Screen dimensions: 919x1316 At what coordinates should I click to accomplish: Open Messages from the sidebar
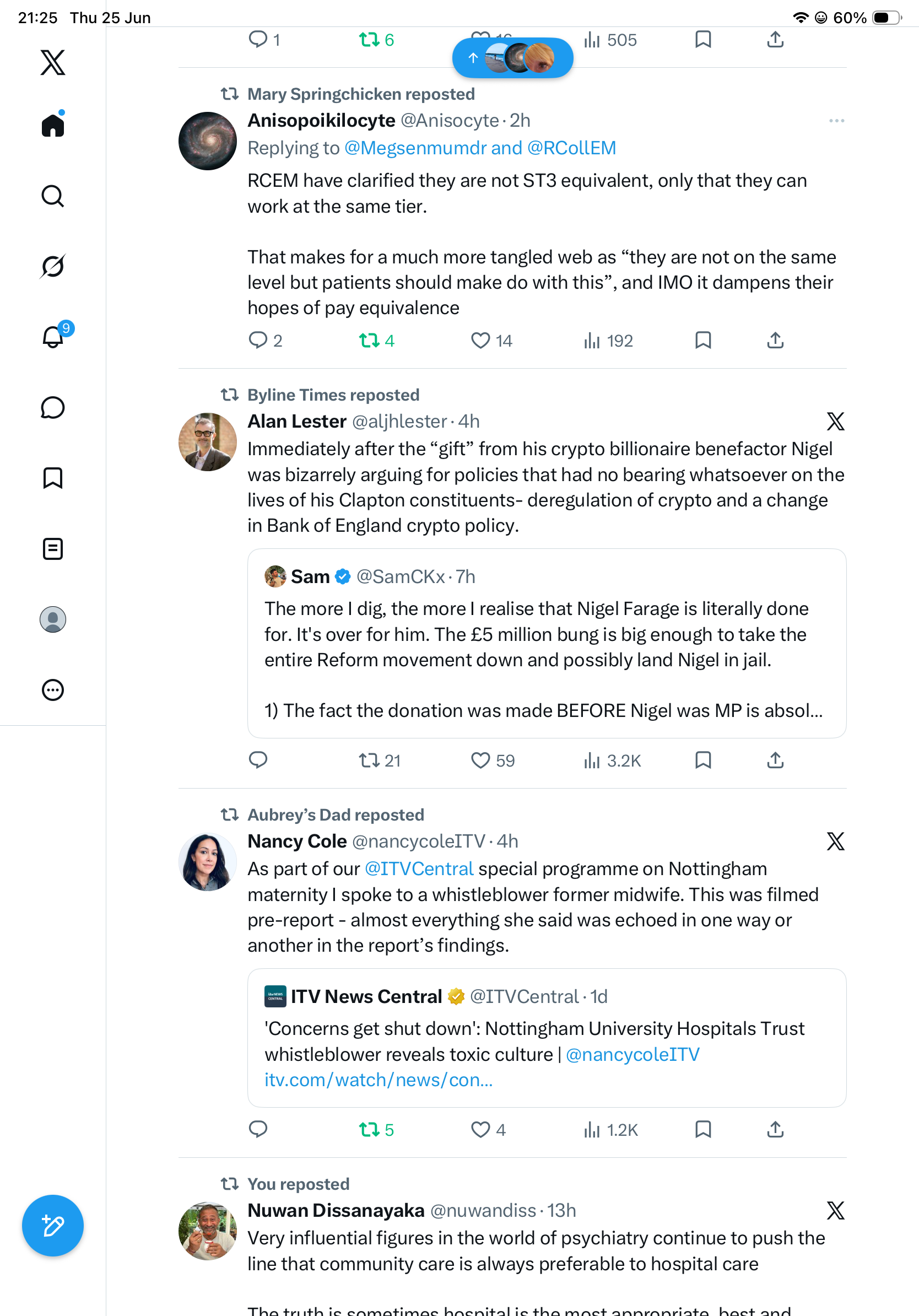tap(53, 407)
